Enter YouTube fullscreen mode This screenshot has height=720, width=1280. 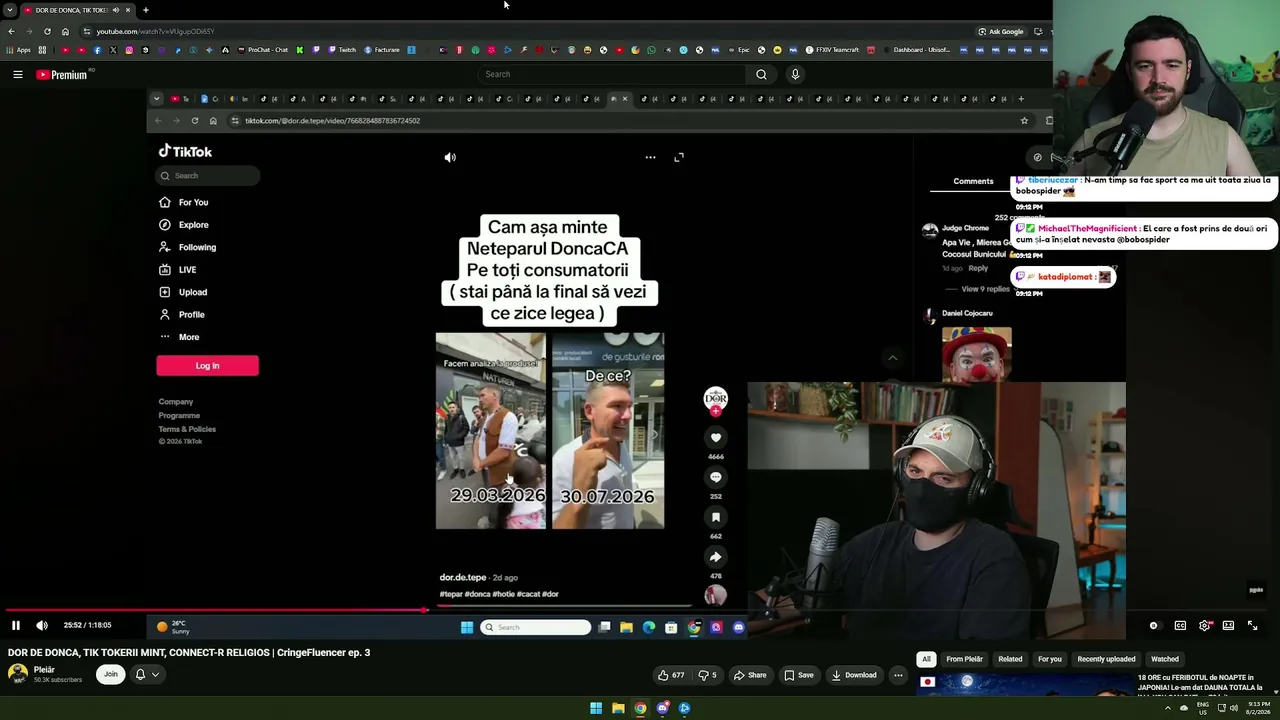pyautogui.click(x=1252, y=625)
